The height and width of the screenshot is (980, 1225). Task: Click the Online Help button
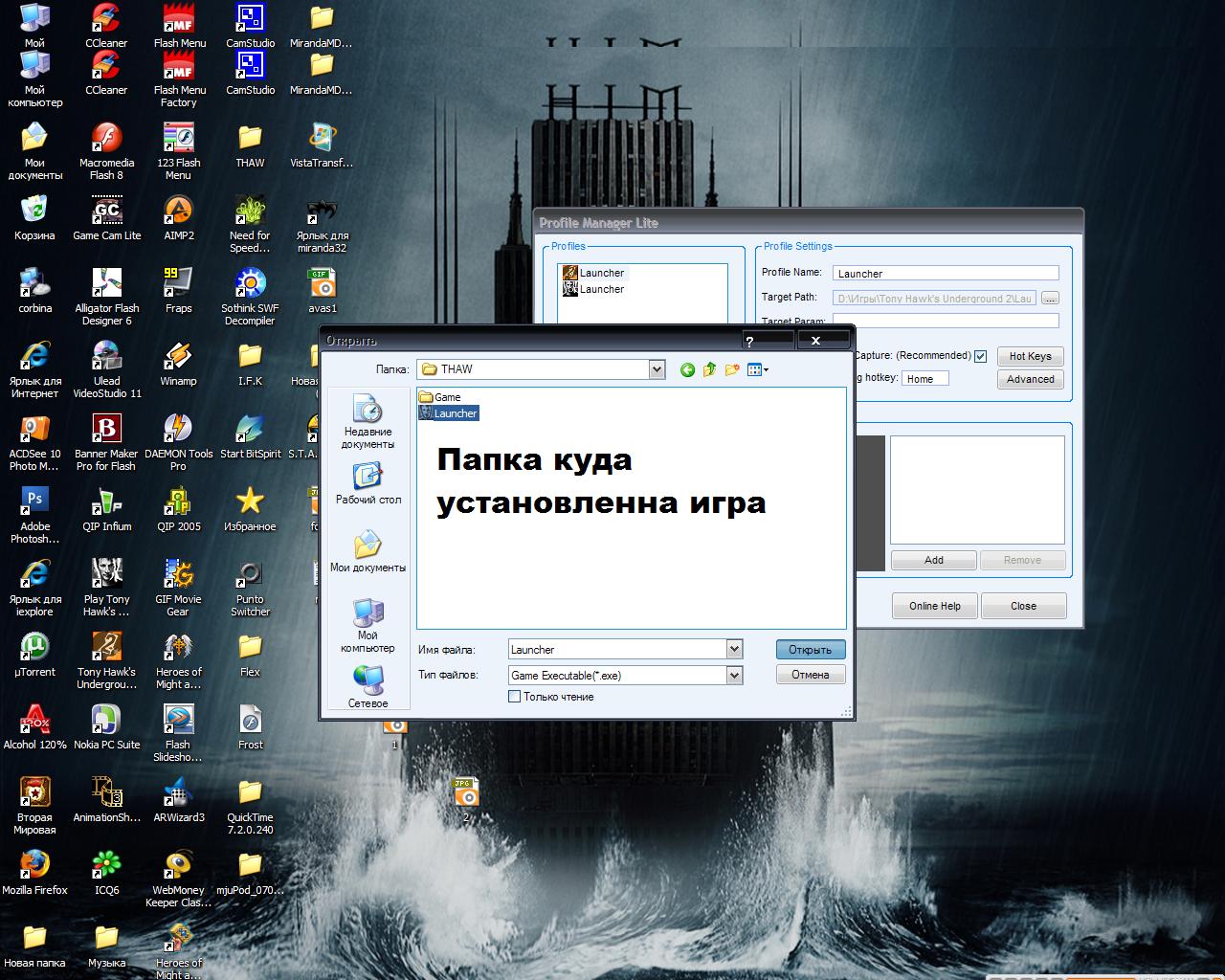tap(935, 606)
